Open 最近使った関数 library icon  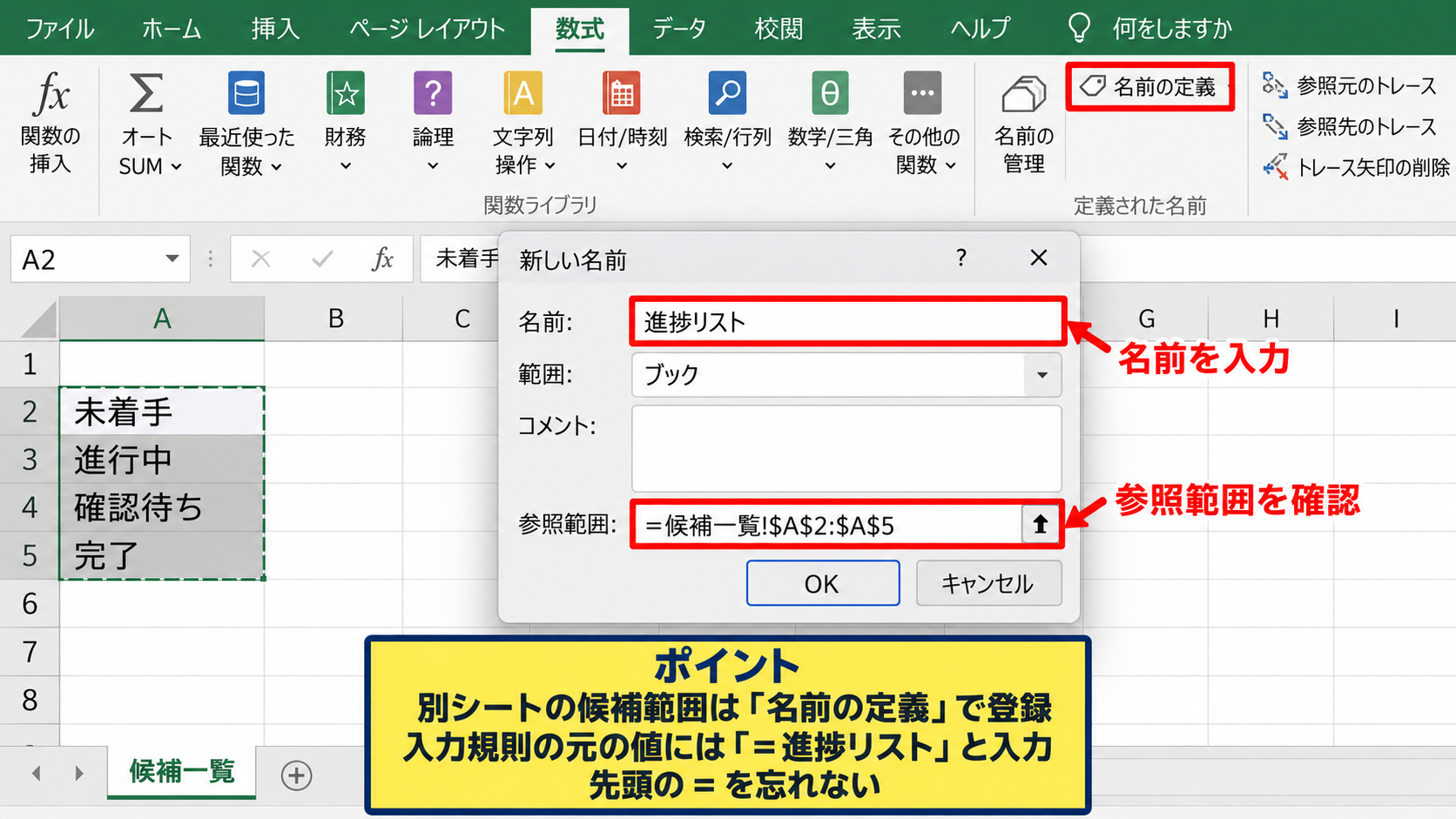(x=246, y=93)
